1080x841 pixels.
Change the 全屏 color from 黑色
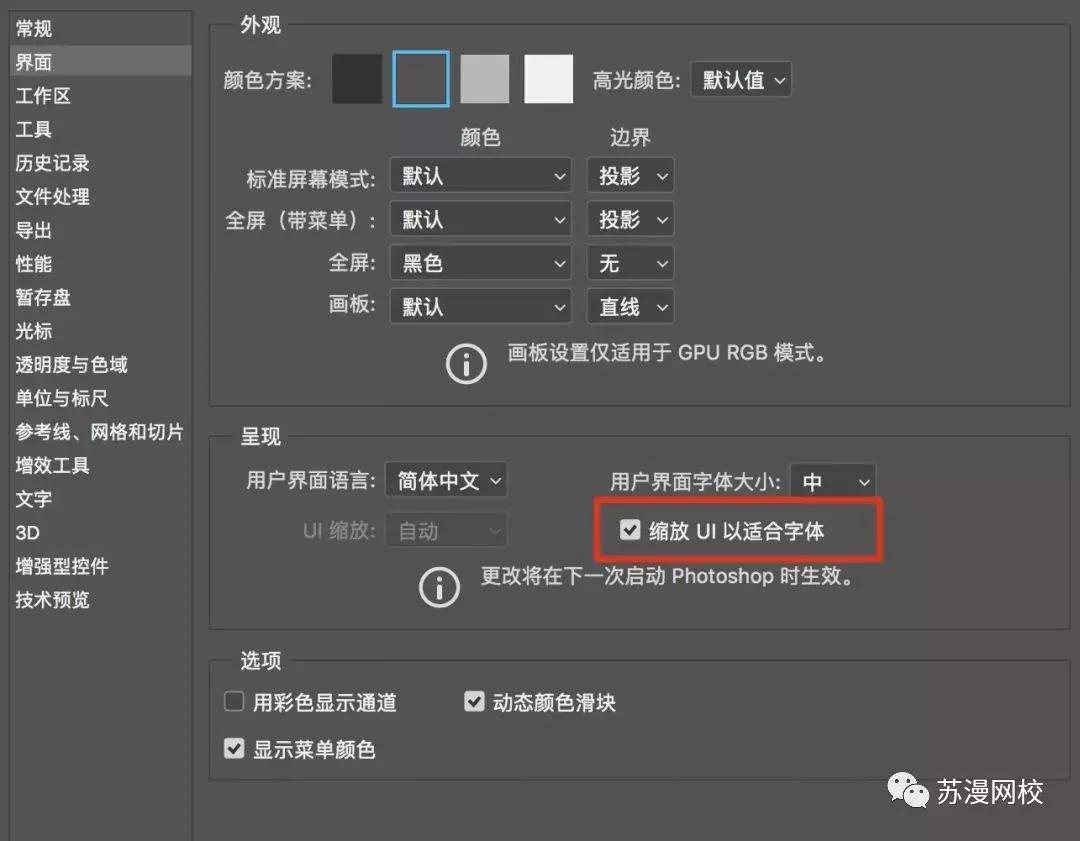coord(480,262)
